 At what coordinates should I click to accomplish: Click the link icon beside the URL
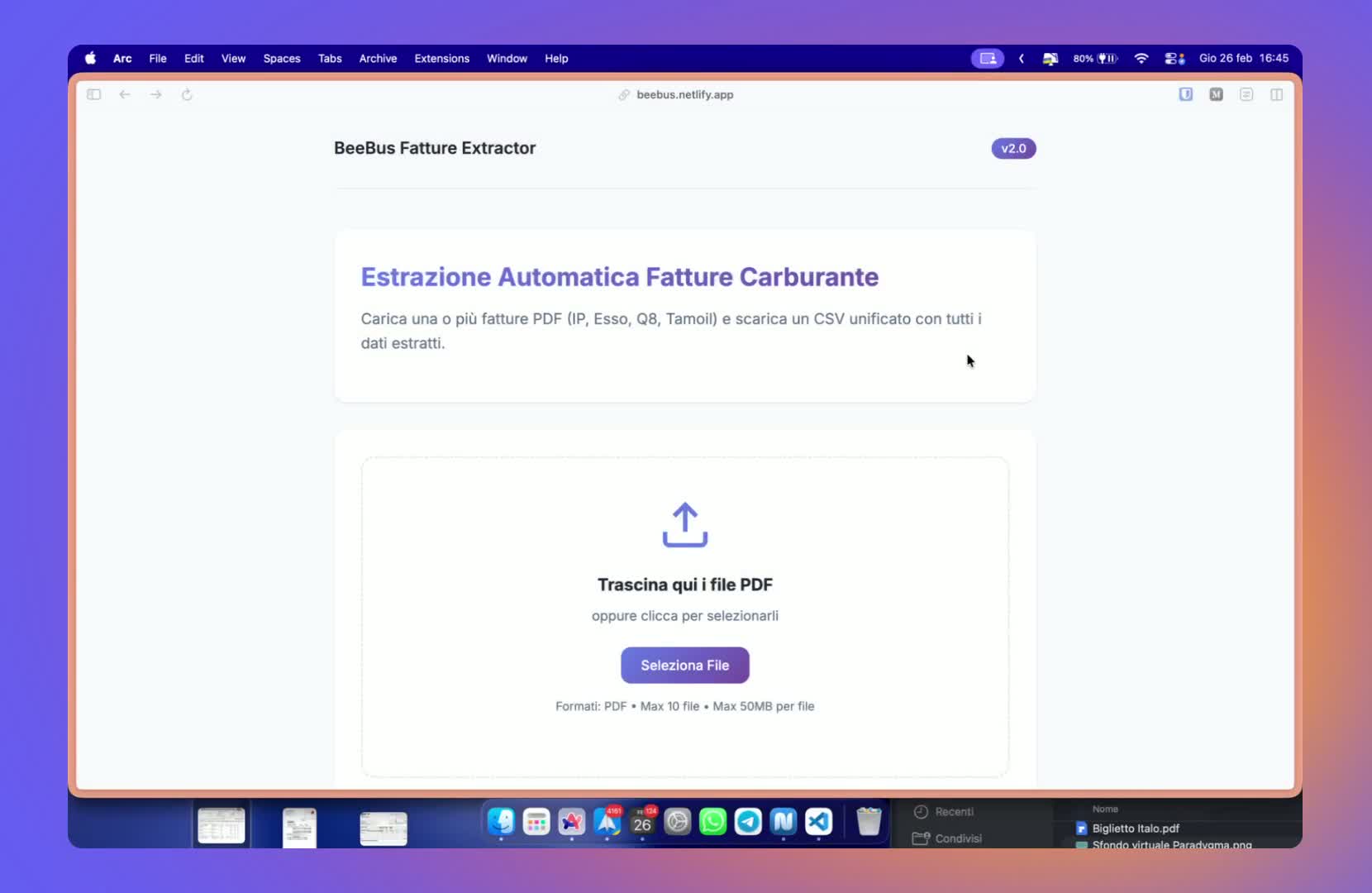pyautogui.click(x=624, y=95)
